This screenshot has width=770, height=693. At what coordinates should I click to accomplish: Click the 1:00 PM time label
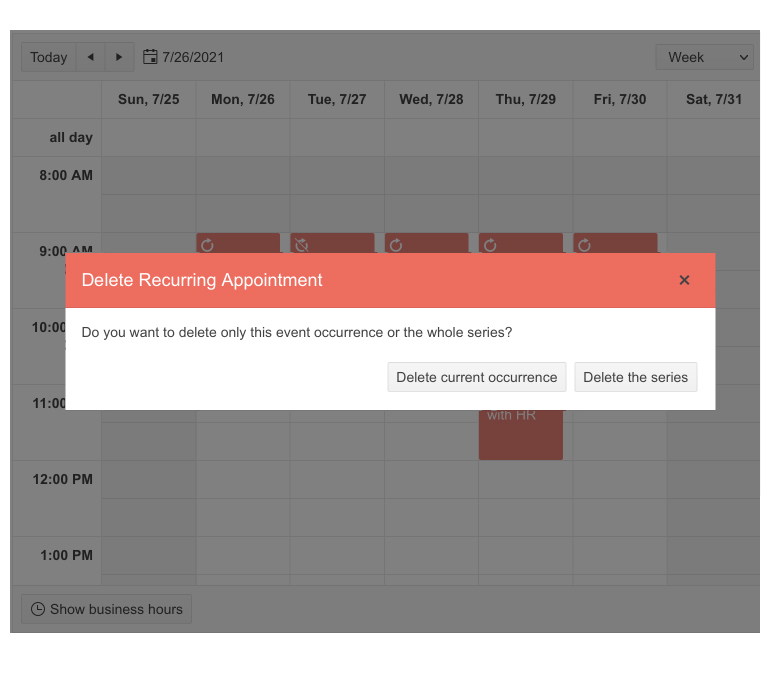click(66, 555)
